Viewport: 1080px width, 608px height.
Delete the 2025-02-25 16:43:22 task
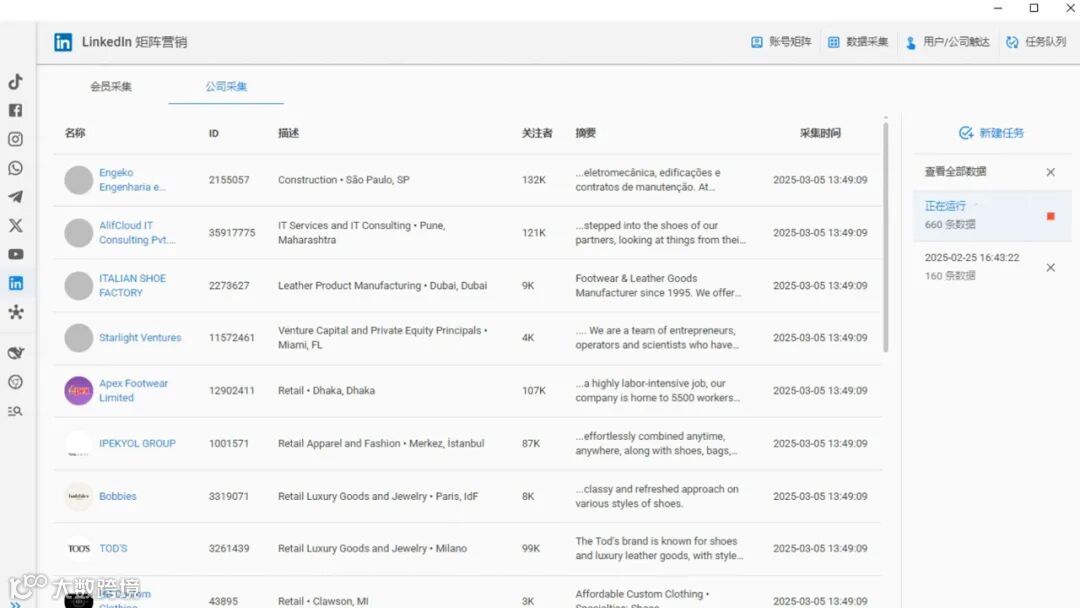(x=1050, y=267)
